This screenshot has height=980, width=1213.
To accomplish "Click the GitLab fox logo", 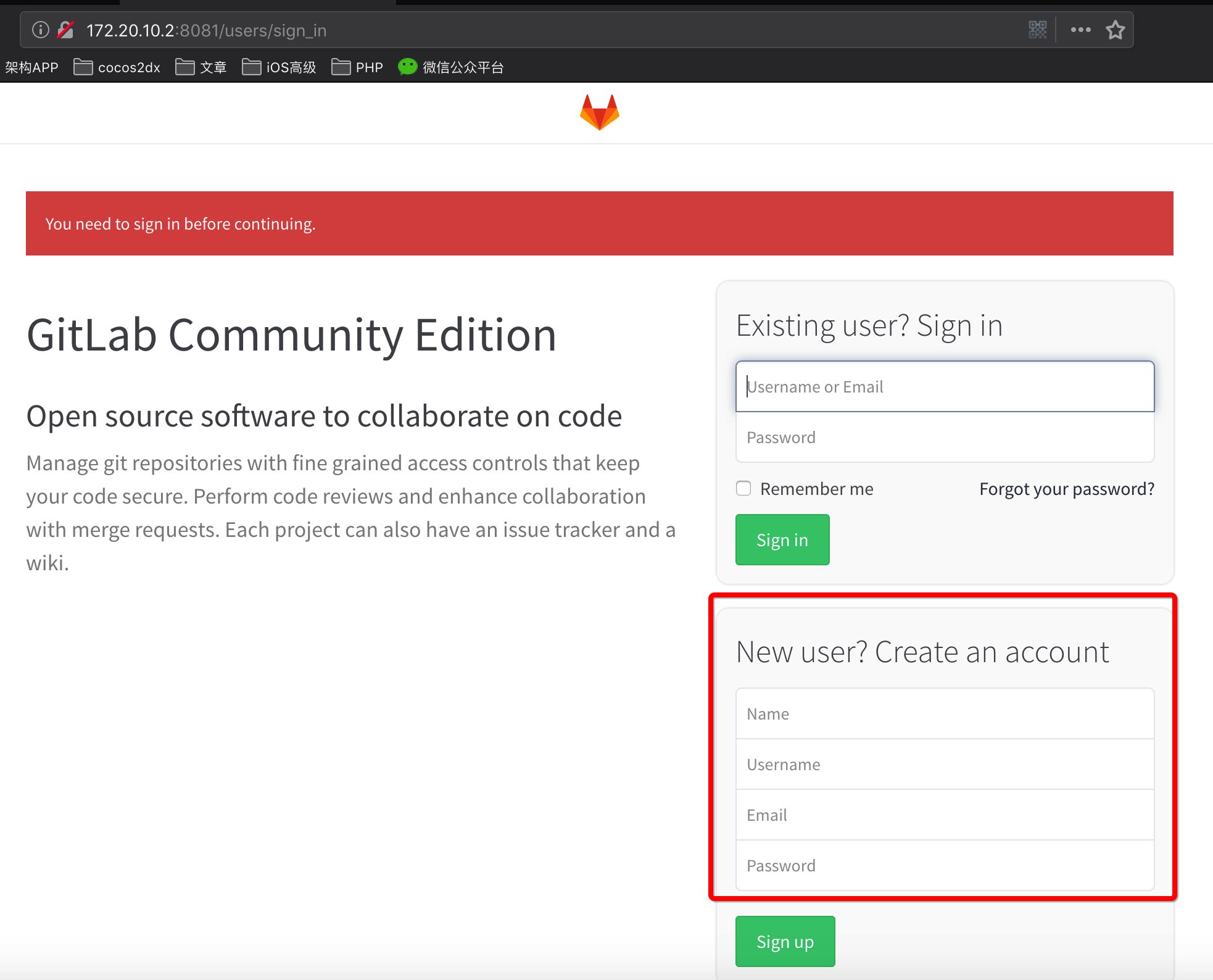I will 599,112.
